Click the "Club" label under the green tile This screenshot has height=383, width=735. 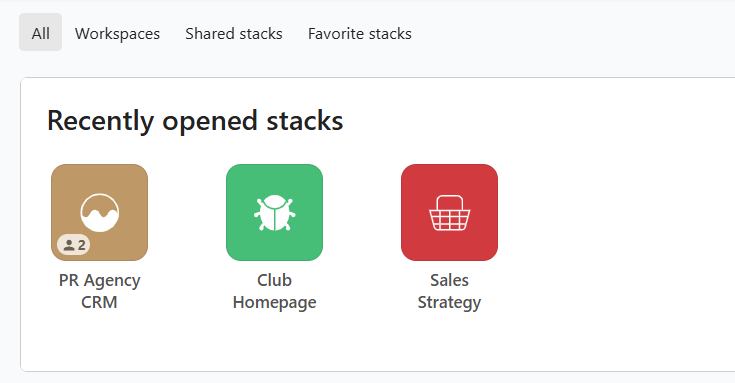tap(274, 280)
